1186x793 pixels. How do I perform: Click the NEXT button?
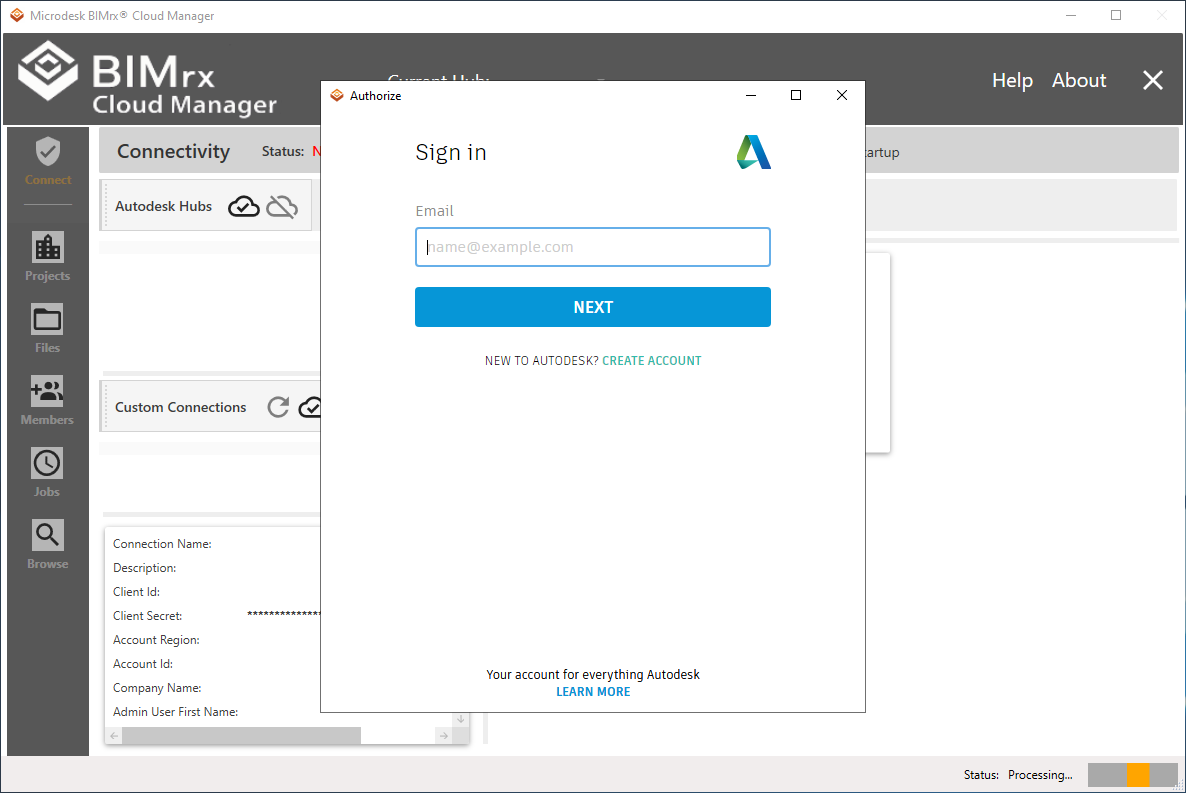pos(593,307)
